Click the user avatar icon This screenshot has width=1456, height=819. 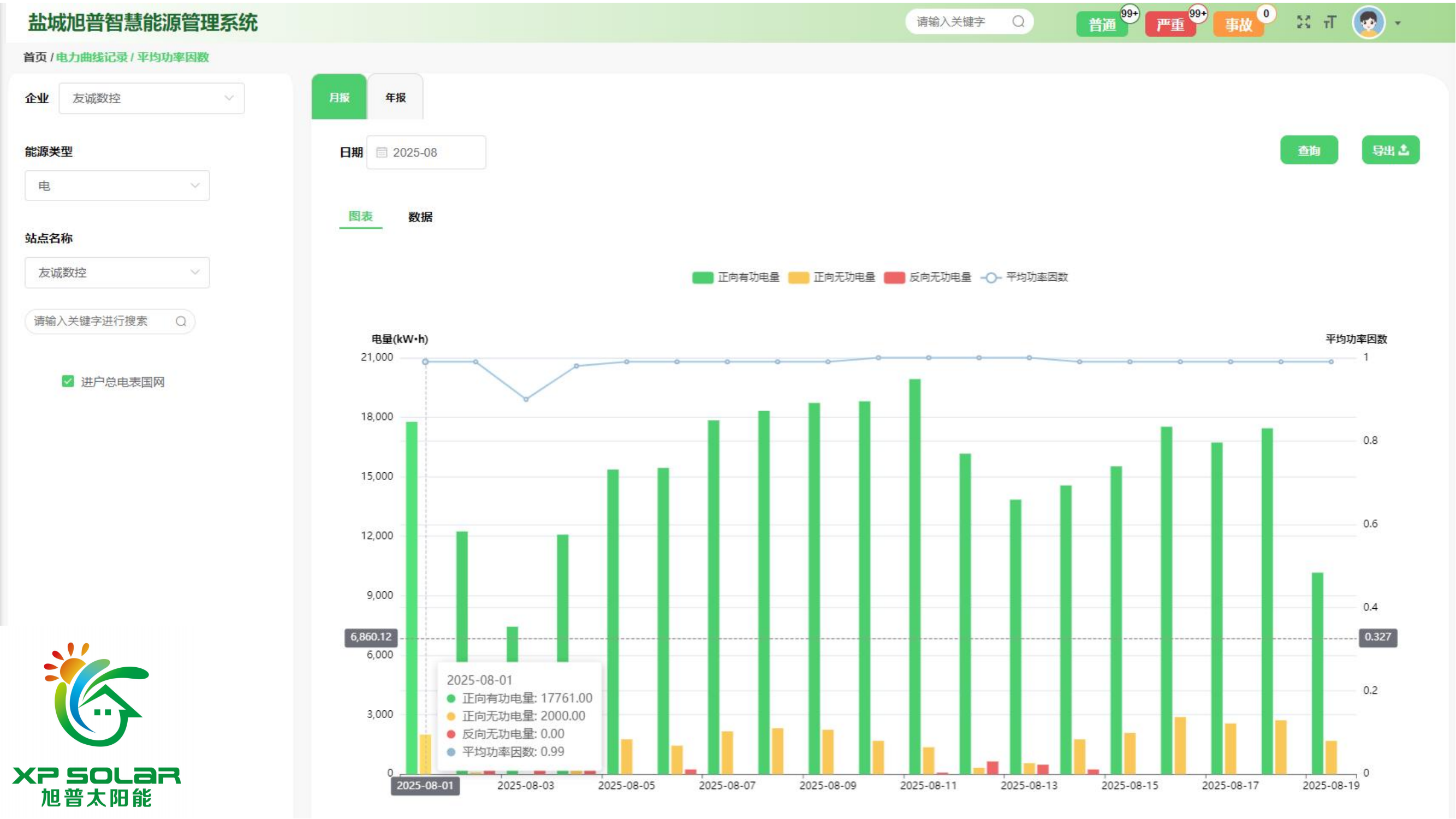[x=1369, y=22]
